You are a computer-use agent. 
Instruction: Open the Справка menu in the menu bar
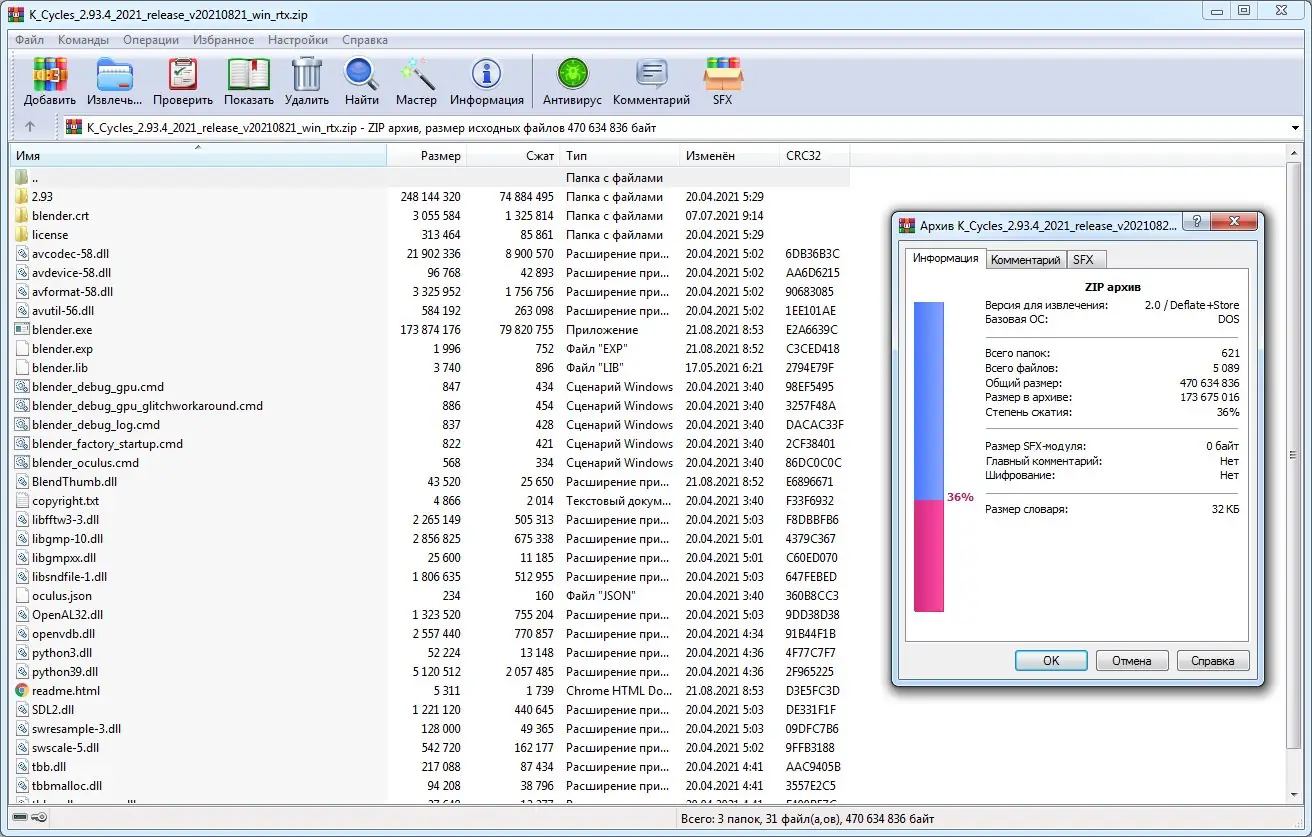tap(365, 40)
